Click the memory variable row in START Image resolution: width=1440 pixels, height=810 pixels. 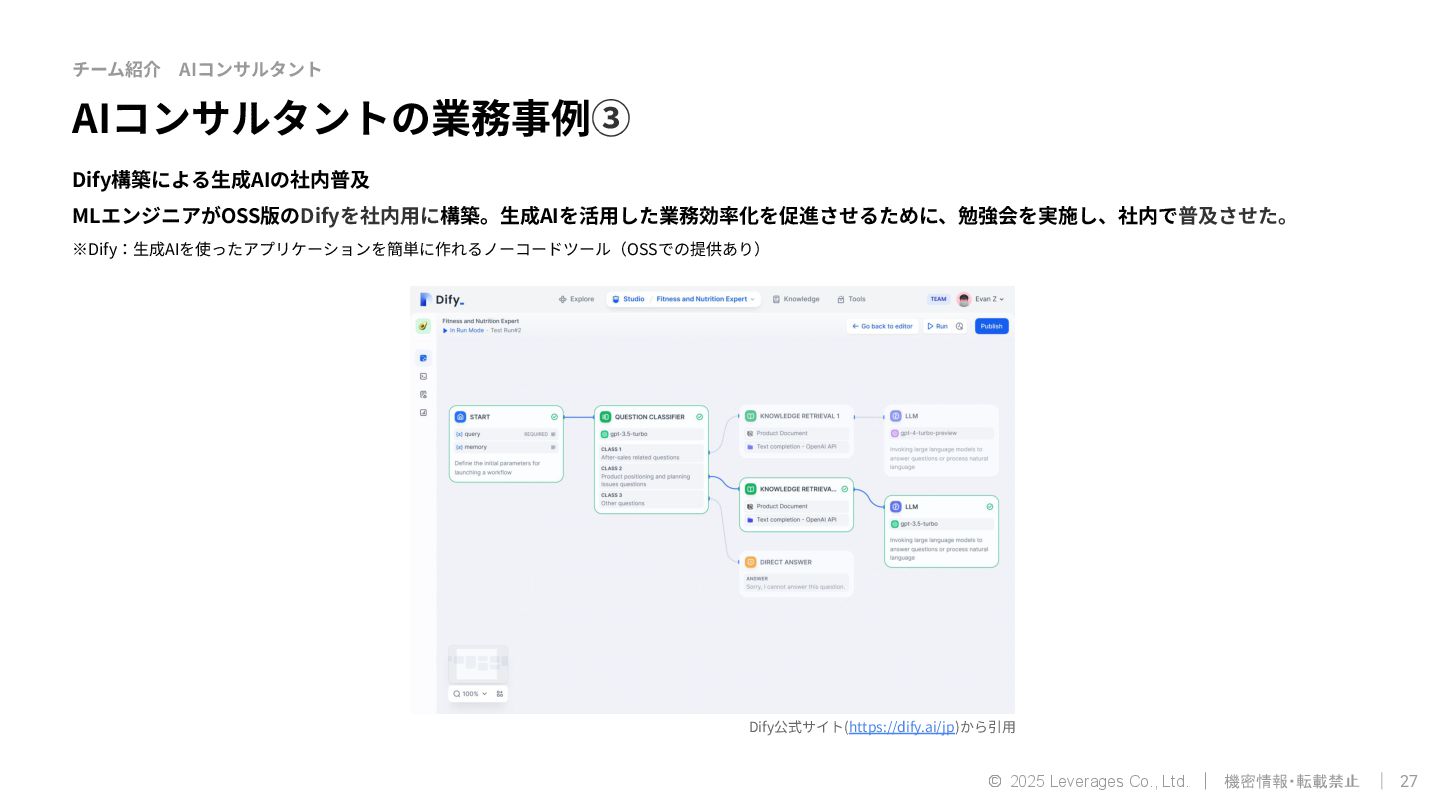coord(506,447)
